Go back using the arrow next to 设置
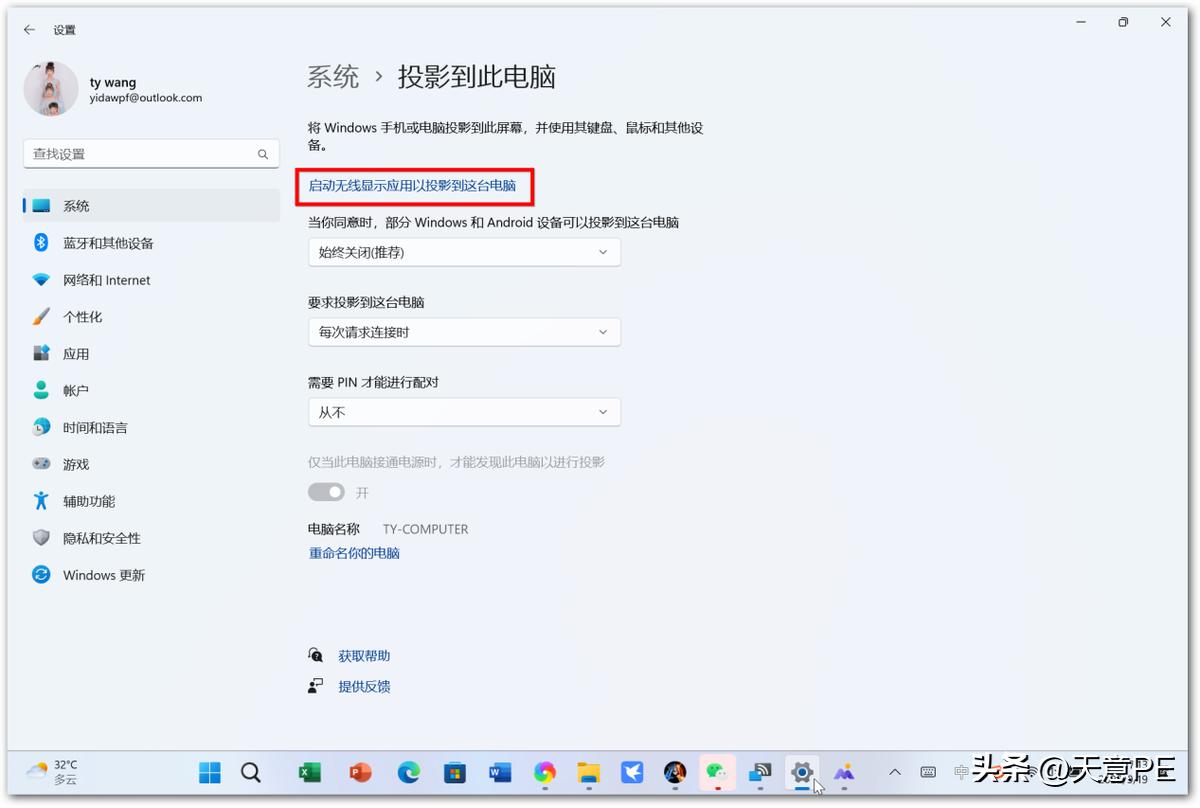 tap(28, 29)
